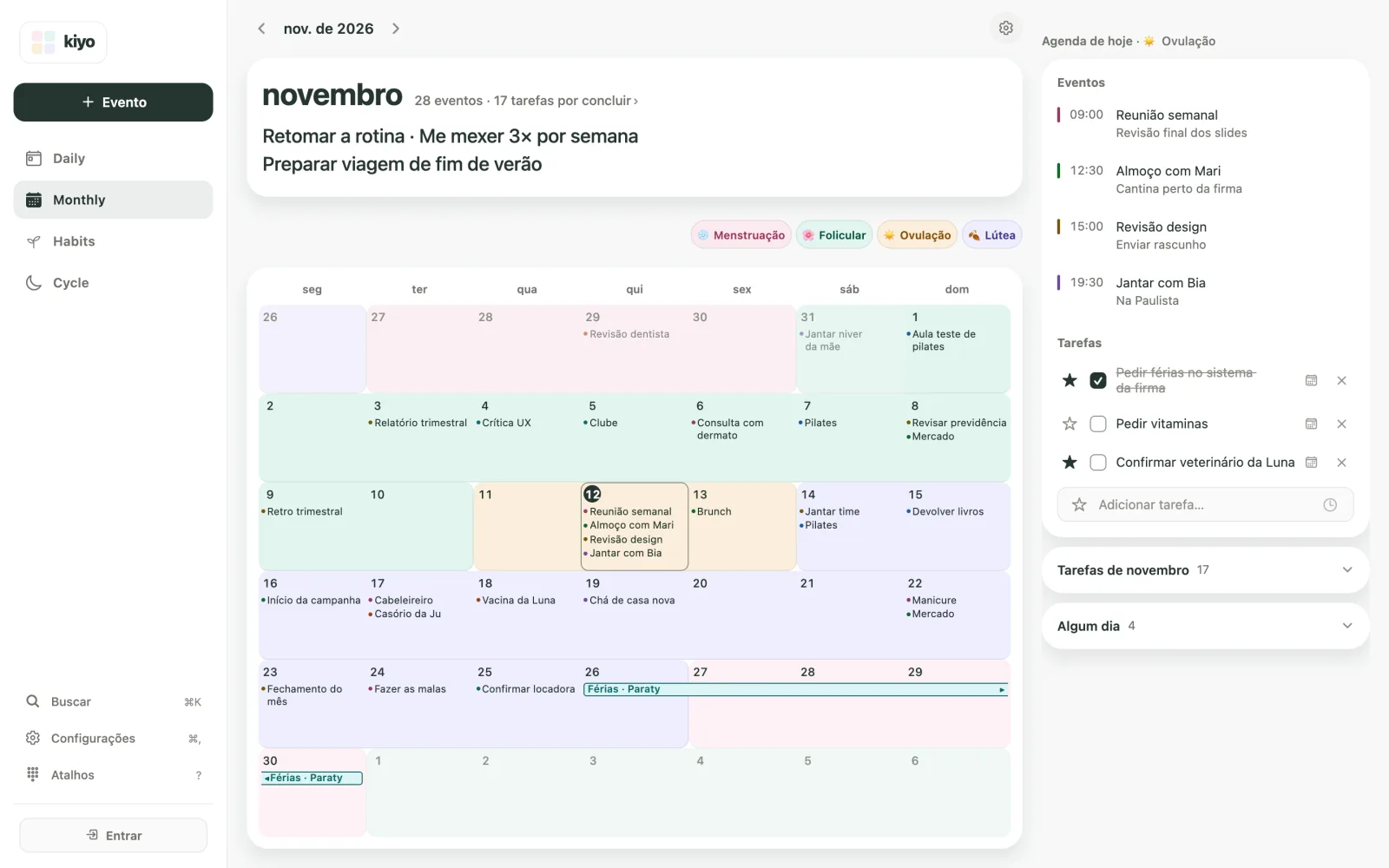
Task: Open Atalhos shortcuts
Action: coord(113,774)
